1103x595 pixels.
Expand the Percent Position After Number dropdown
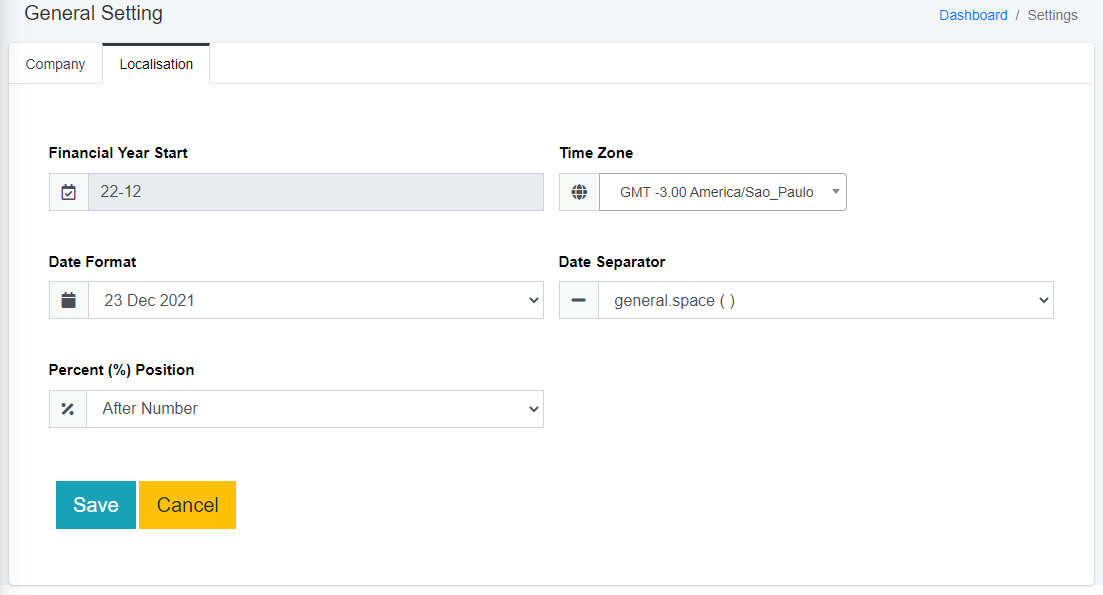click(314, 408)
